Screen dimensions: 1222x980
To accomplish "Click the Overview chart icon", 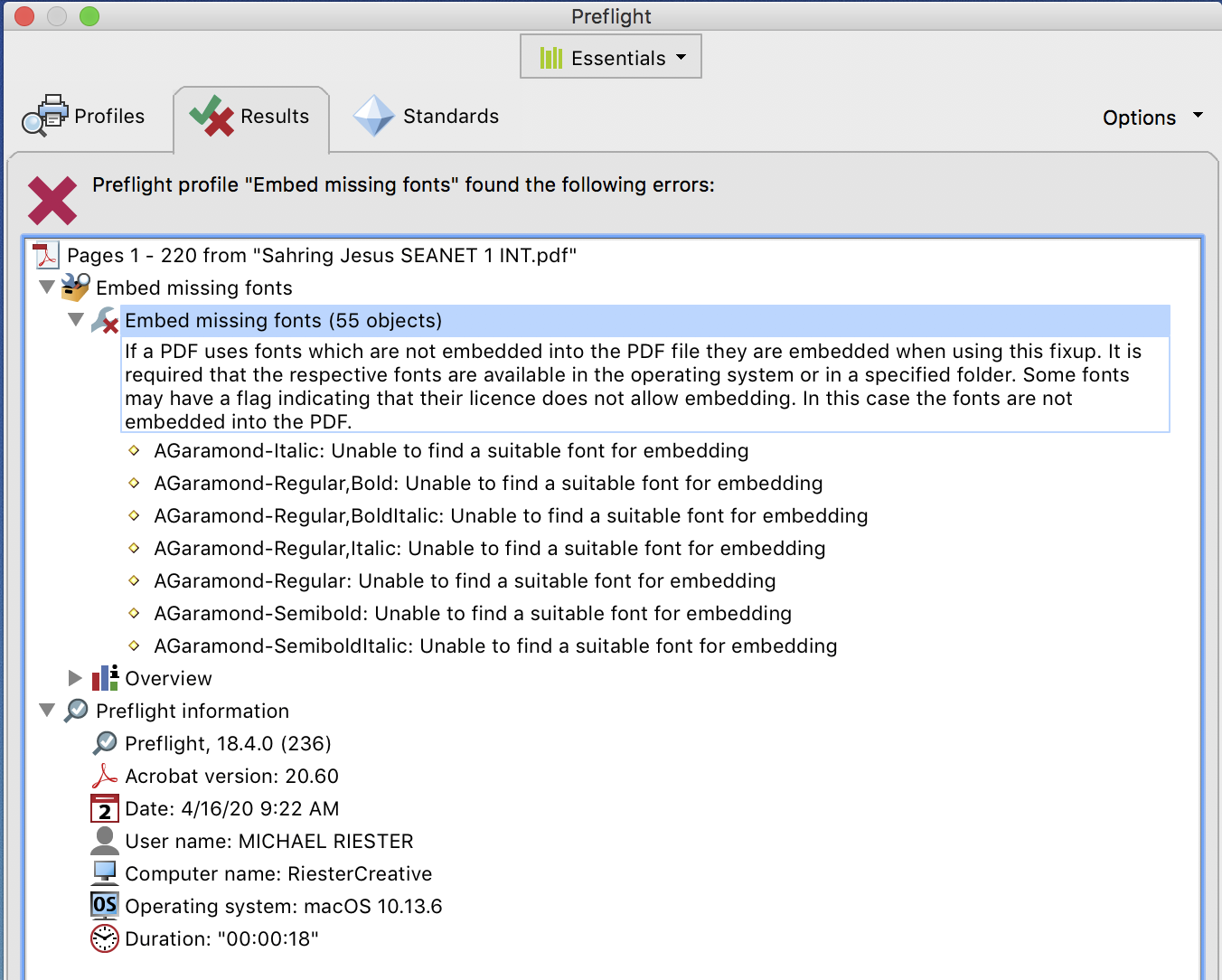I will (x=105, y=678).
